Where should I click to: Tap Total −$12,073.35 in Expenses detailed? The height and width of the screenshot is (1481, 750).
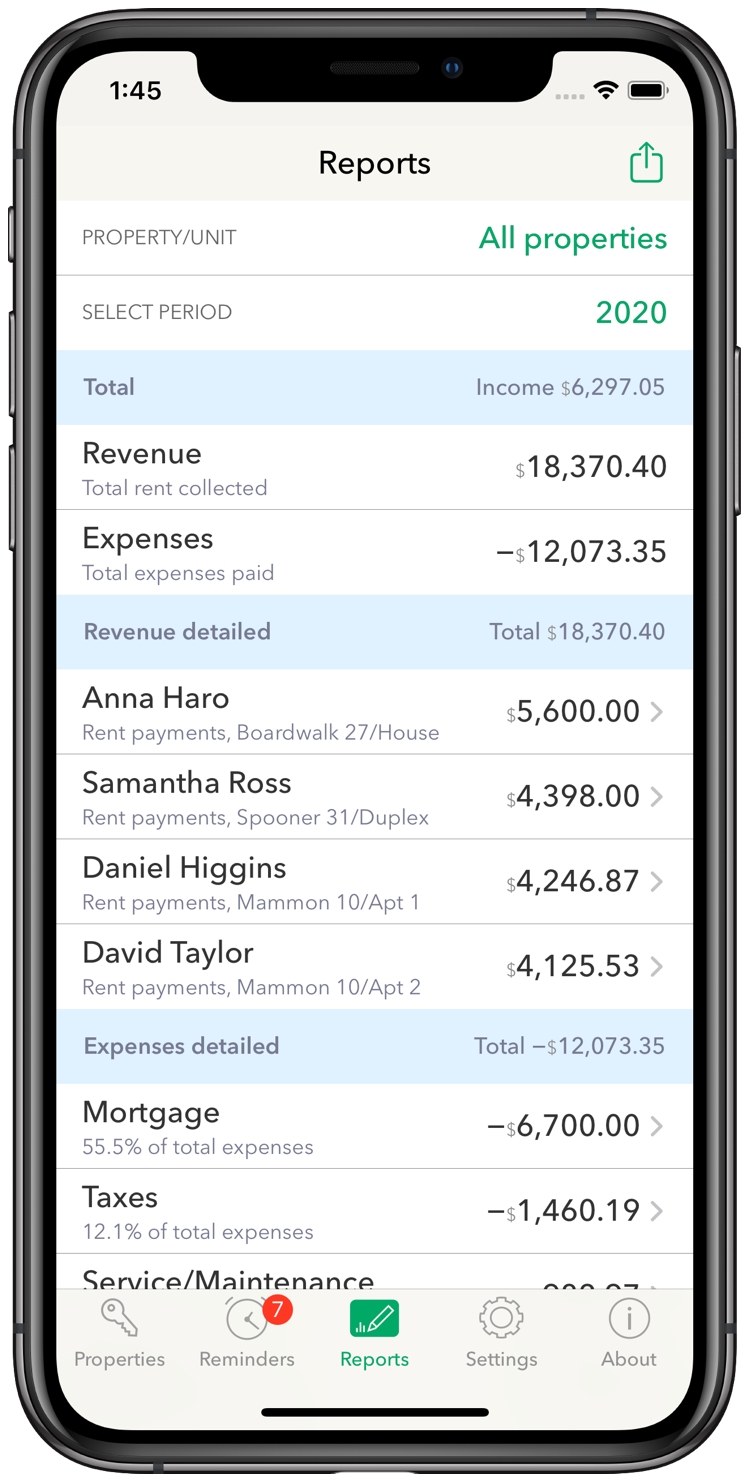point(570,1046)
